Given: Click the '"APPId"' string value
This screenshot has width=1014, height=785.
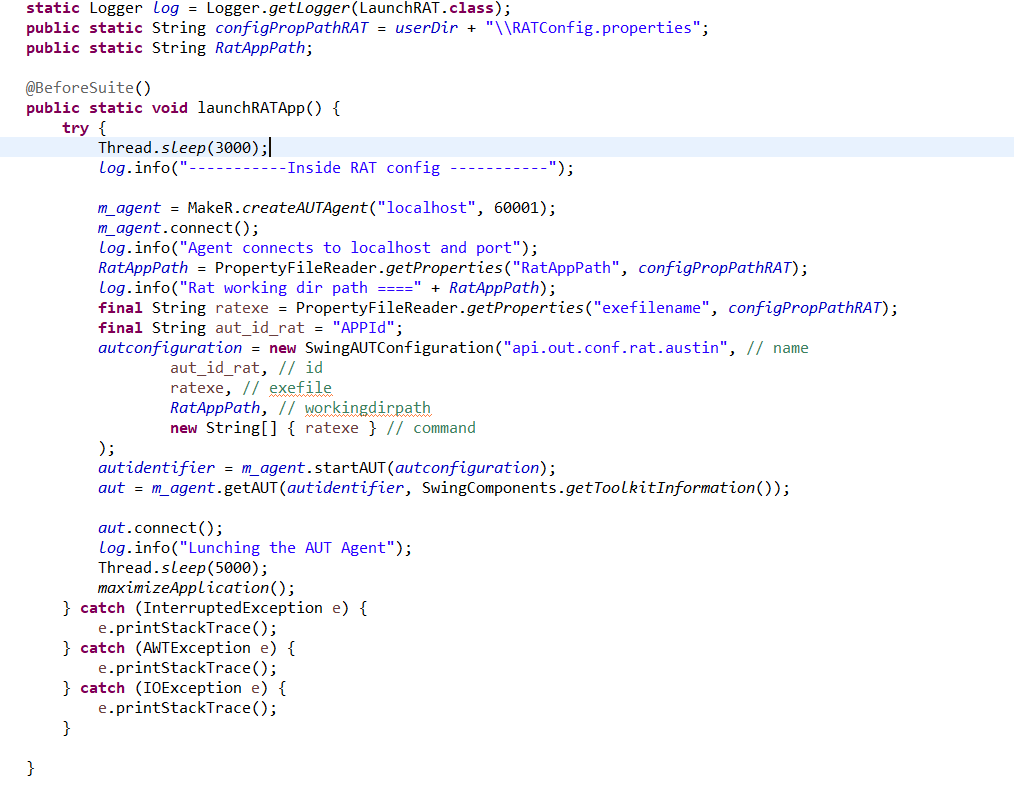Looking at the screenshot, I should (x=363, y=328).
